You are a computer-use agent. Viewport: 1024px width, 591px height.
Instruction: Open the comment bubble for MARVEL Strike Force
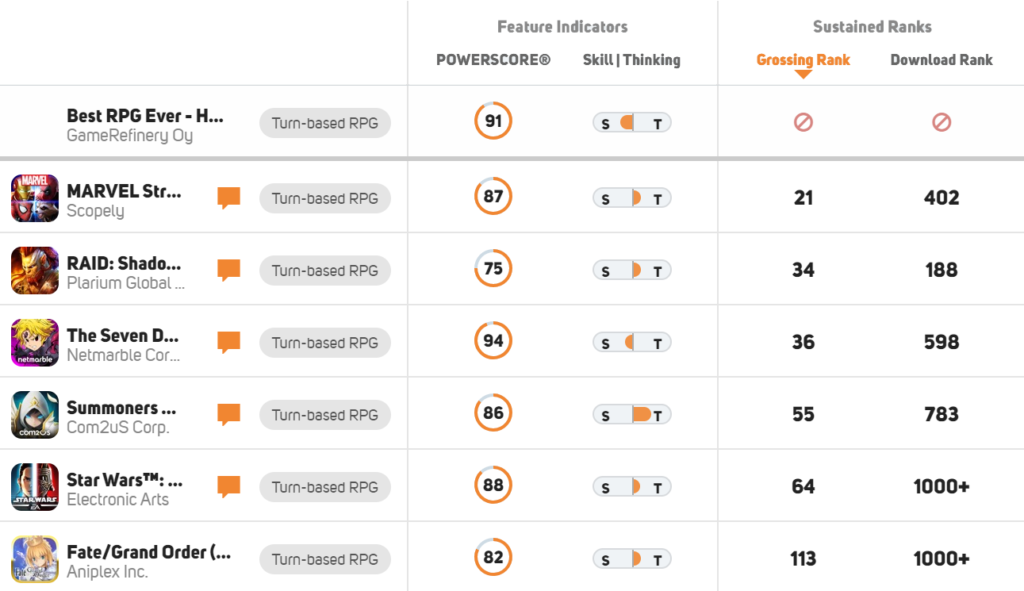229,198
